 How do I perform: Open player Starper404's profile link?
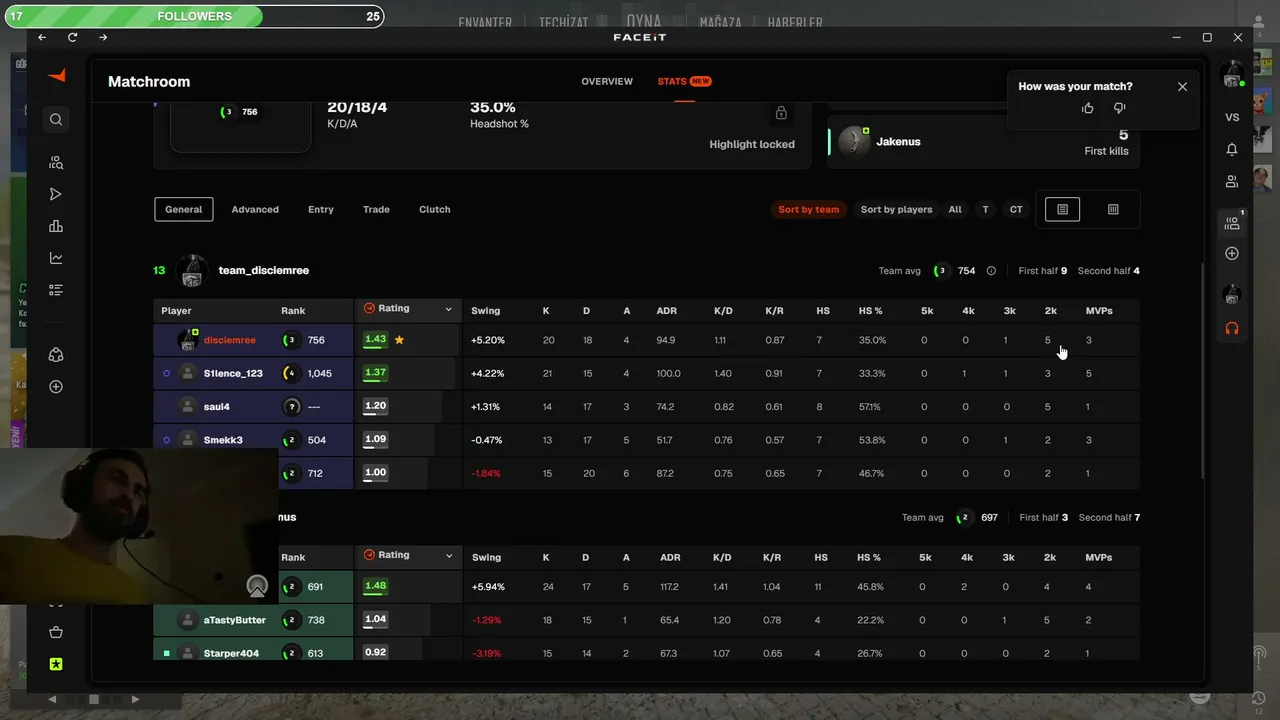pyautogui.click(x=232, y=653)
